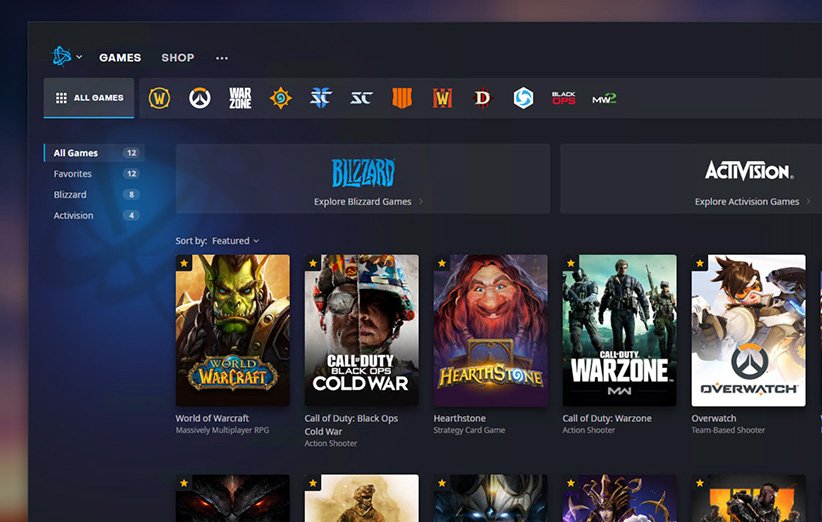The height and width of the screenshot is (522, 822).
Task: Open MW2 icon in game bar
Action: coord(604,99)
